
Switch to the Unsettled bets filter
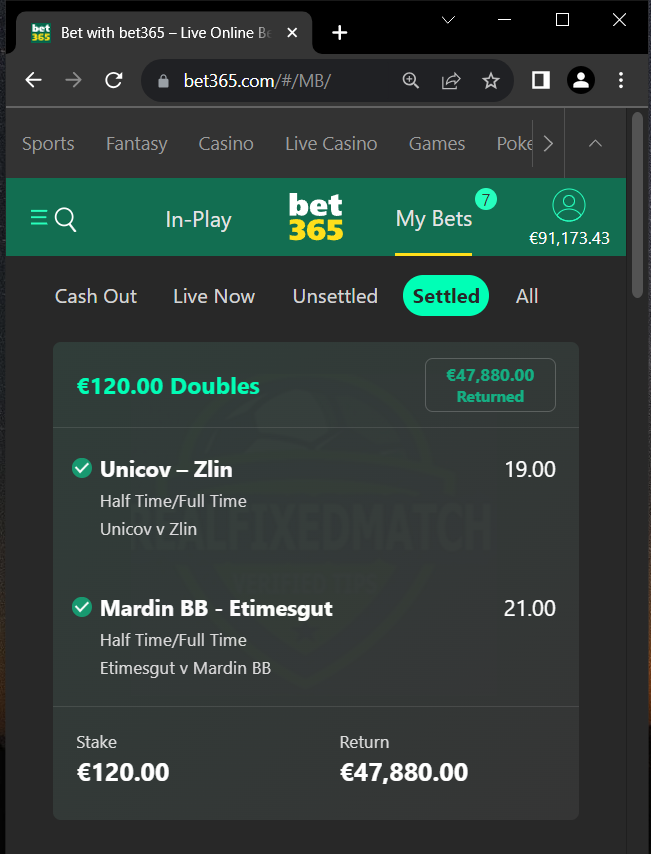pyautogui.click(x=335, y=296)
